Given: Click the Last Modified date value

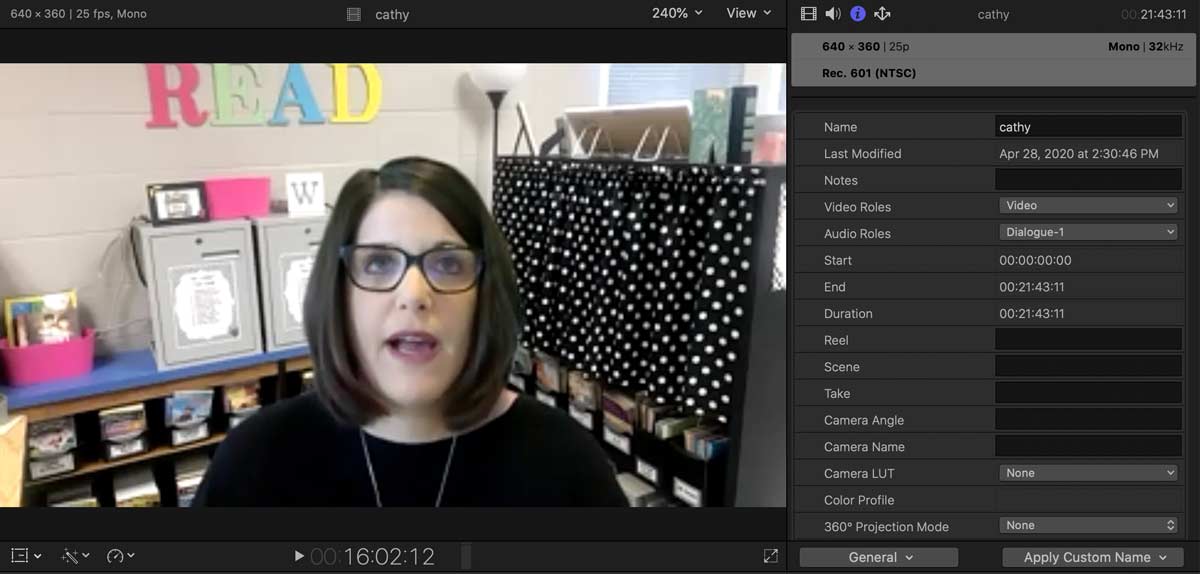Looking at the screenshot, I should pyautogui.click(x=1079, y=154).
